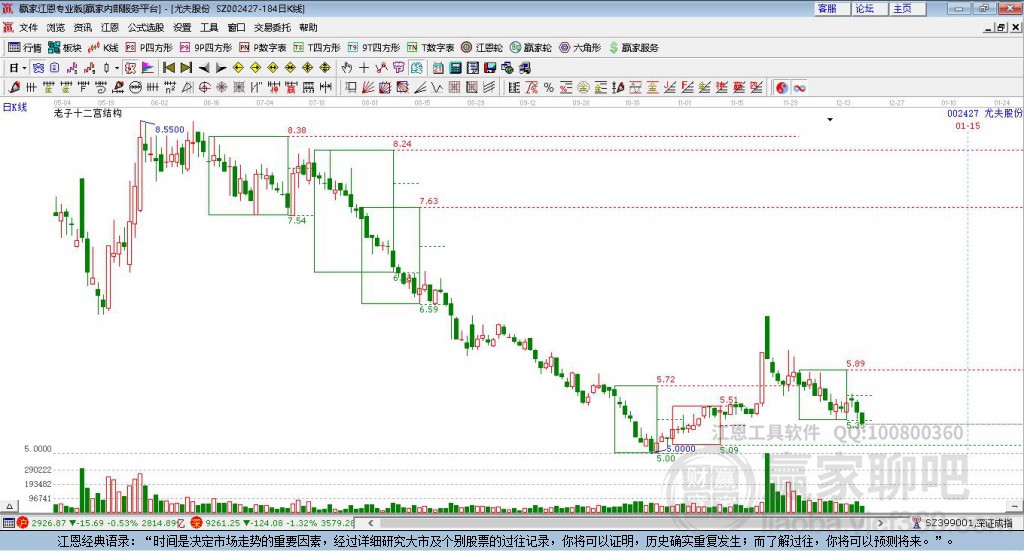Image resolution: width=1024 pixels, height=551 pixels.
Task: Open the 赢家轮 wheel tool
Action: [x=530, y=48]
